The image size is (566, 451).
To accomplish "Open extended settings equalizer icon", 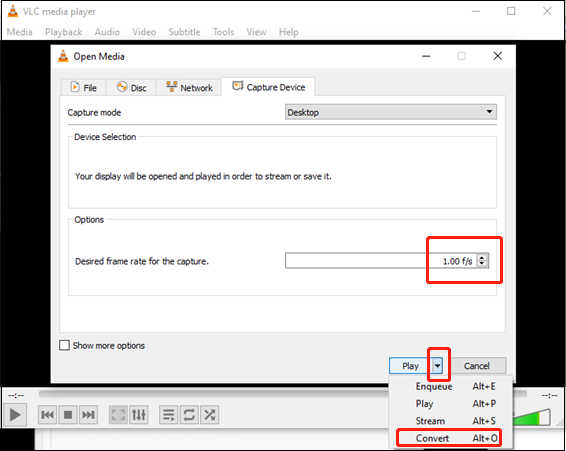I will click(139, 415).
